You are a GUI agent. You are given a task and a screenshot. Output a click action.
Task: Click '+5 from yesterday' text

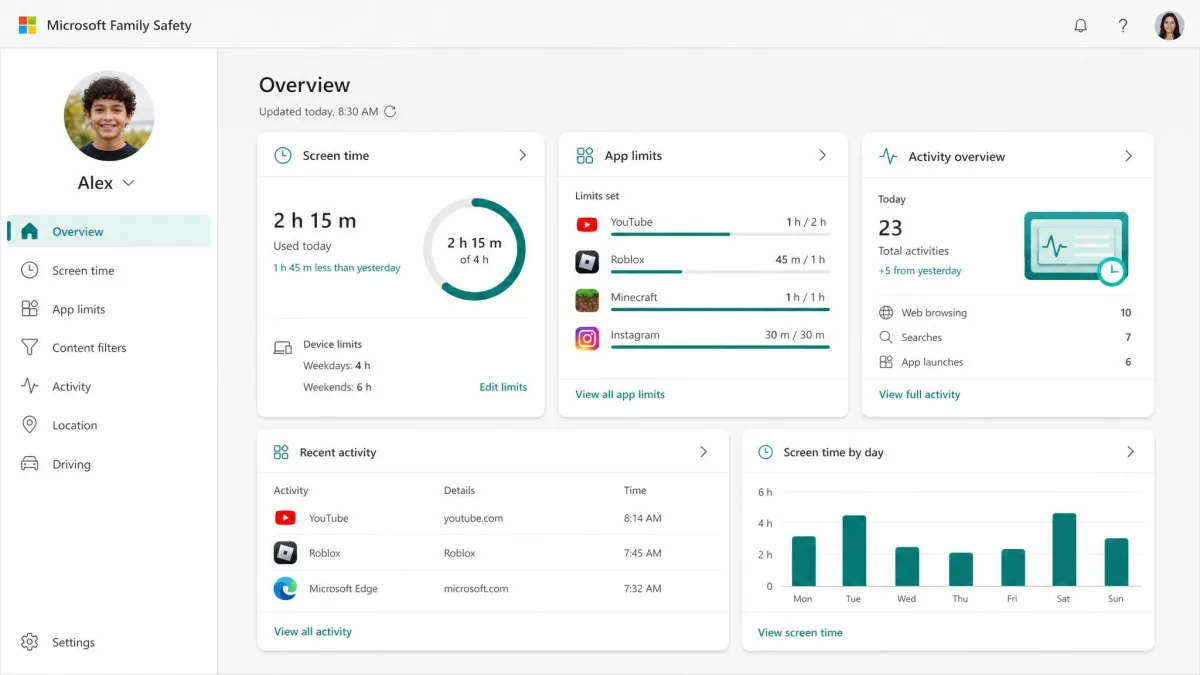point(920,271)
